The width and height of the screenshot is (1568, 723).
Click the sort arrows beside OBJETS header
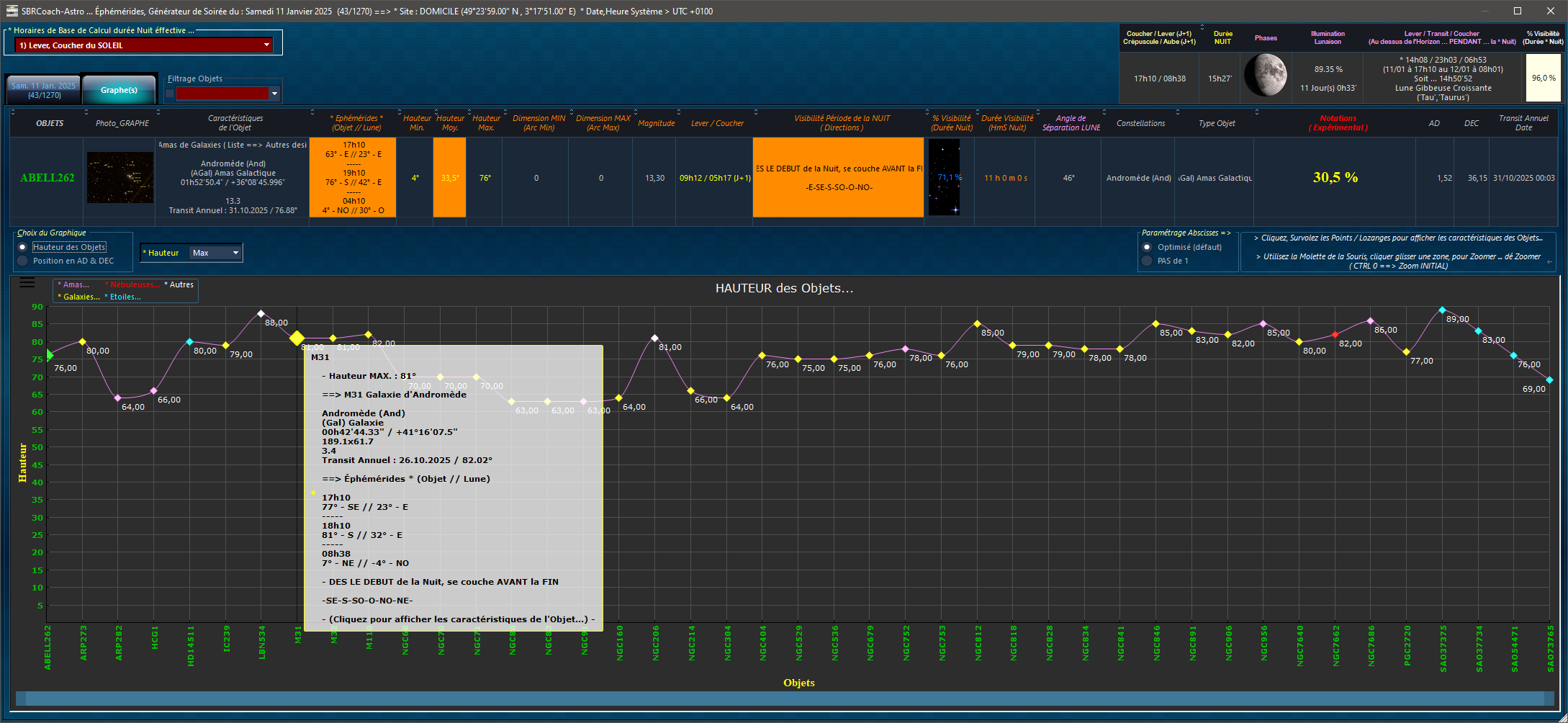click(x=12, y=112)
